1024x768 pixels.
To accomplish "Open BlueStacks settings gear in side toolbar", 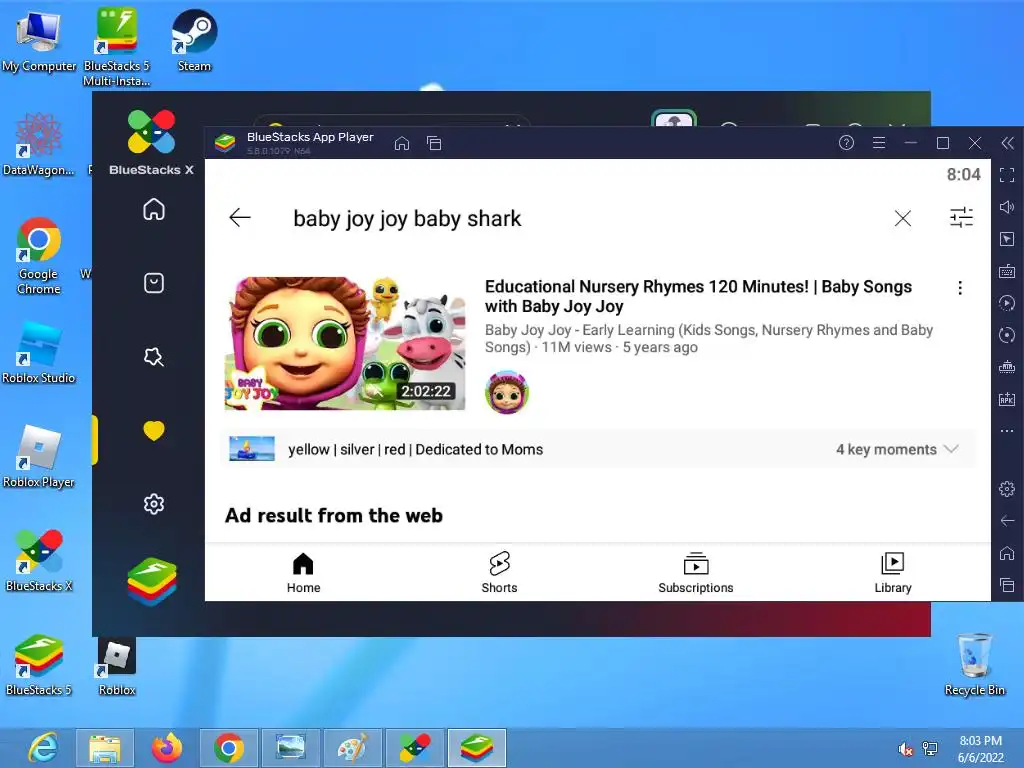I will [1007, 488].
